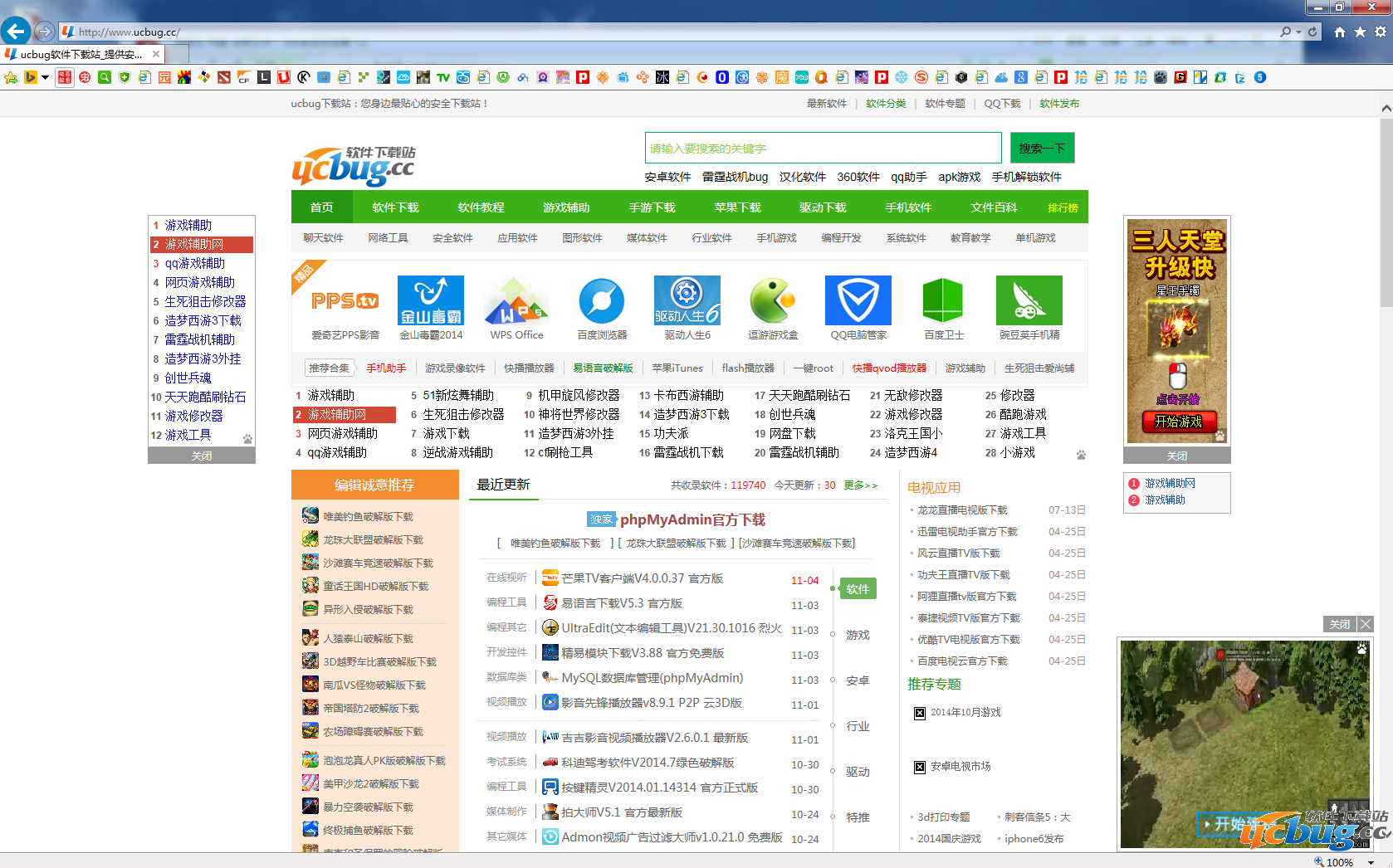Click the 系统软件 subcategory text

pos(906,238)
